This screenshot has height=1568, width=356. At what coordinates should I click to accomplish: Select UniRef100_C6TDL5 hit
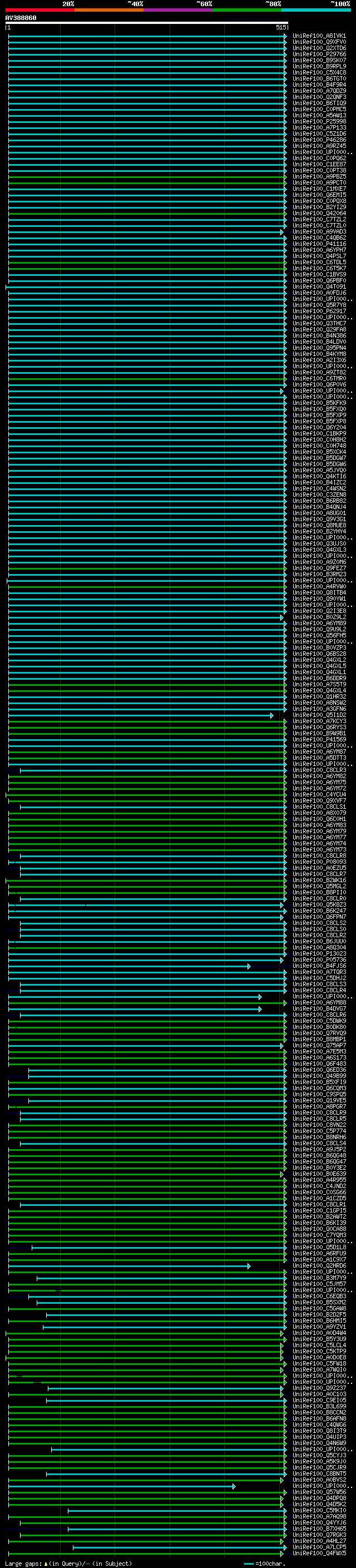pyautogui.click(x=319, y=262)
